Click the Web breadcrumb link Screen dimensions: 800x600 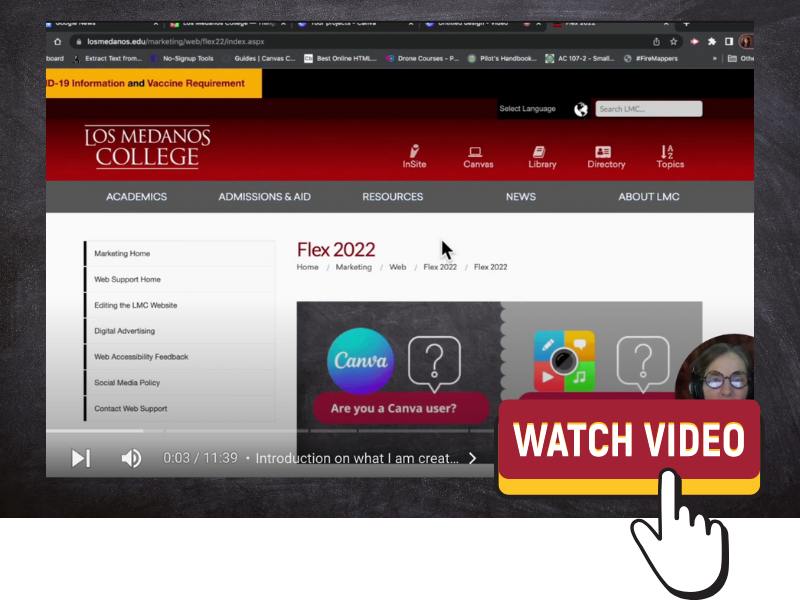click(397, 267)
